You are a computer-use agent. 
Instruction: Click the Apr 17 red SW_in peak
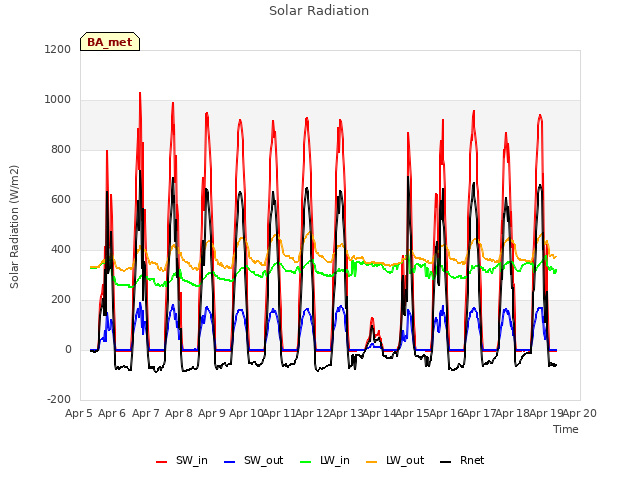coord(474,111)
